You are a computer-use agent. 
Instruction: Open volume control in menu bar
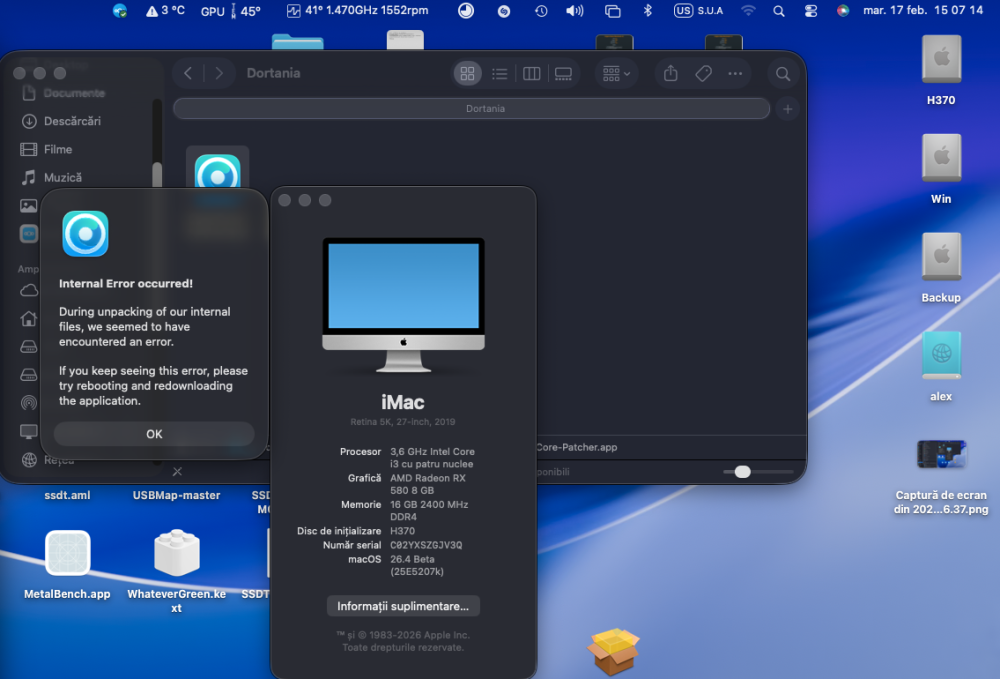(575, 11)
